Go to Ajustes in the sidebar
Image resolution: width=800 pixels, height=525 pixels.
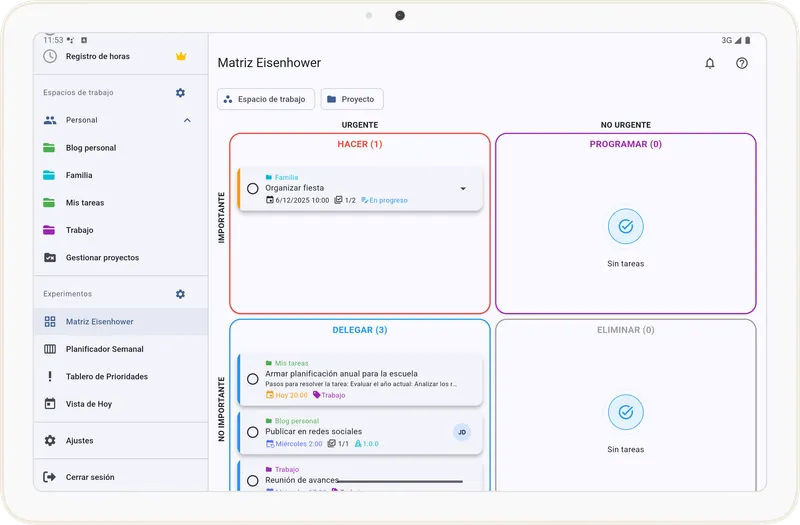coord(79,441)
